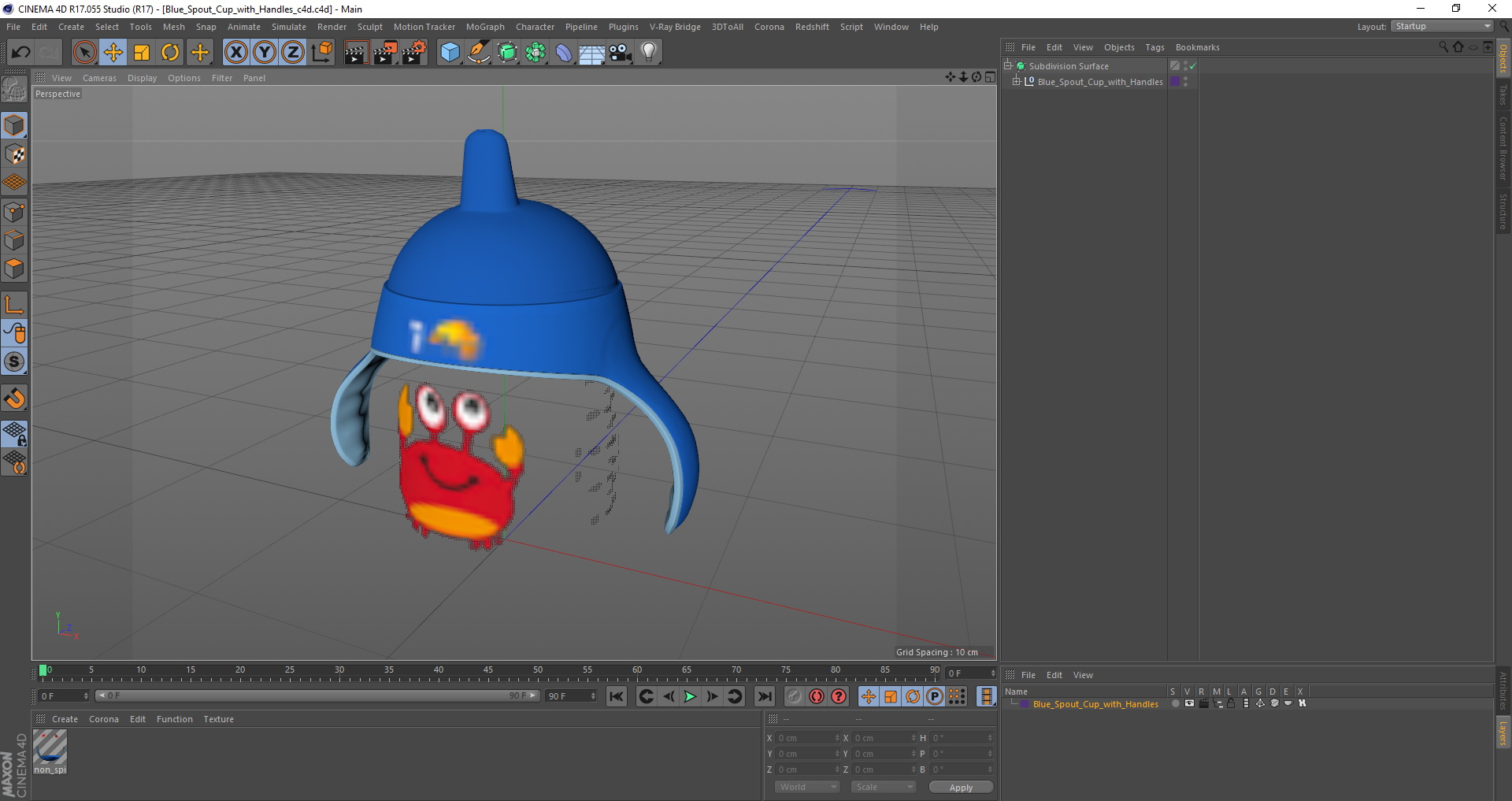Image resolution: width=1512 pixels, height=801 pixels.
Task: Open the Spline Pen tool
Action: pos(479,53)
